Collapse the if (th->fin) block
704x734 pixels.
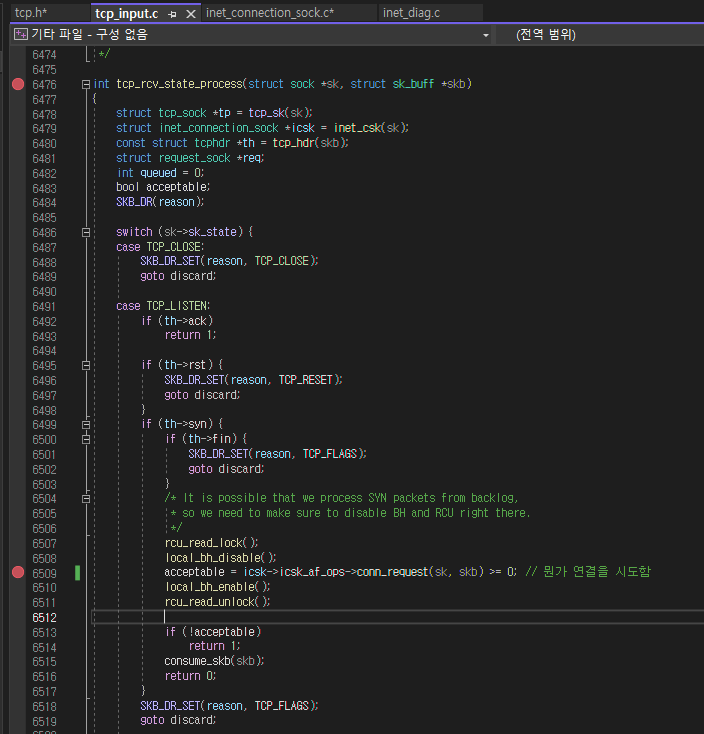point(86,439)
